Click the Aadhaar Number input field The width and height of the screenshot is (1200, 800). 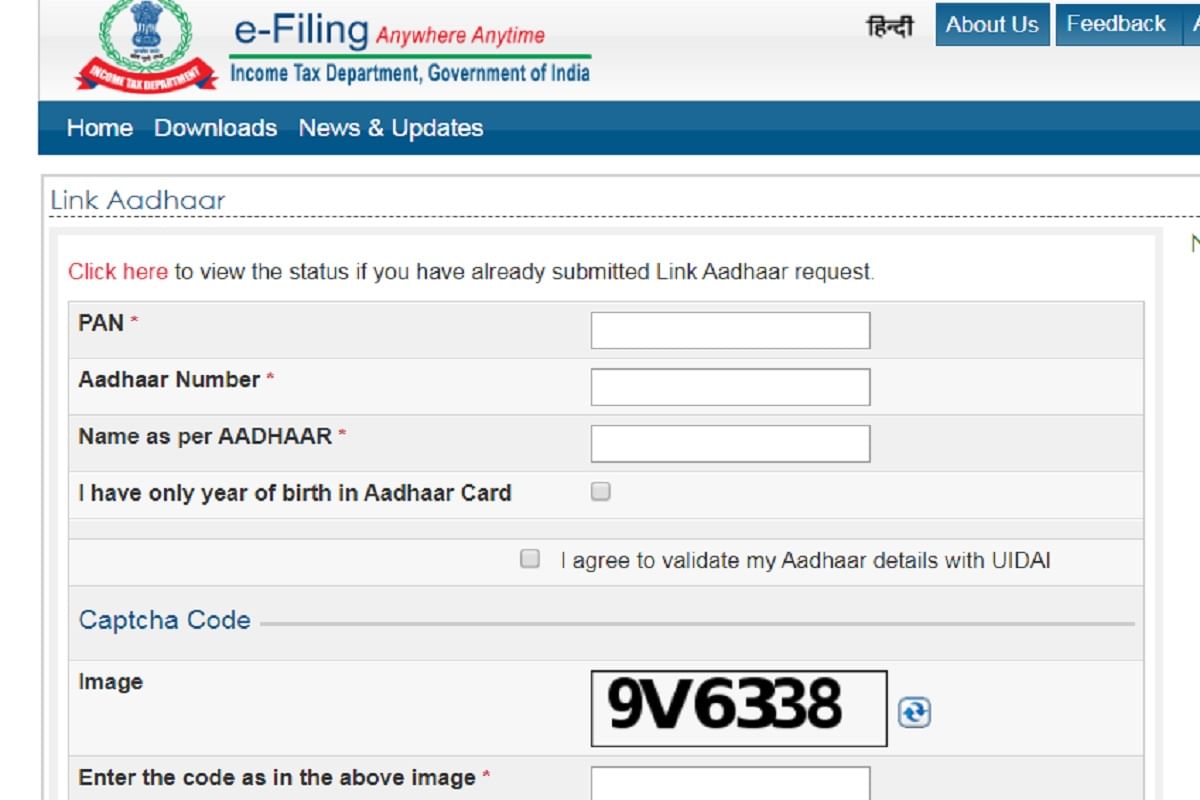[x=730, y=385]
